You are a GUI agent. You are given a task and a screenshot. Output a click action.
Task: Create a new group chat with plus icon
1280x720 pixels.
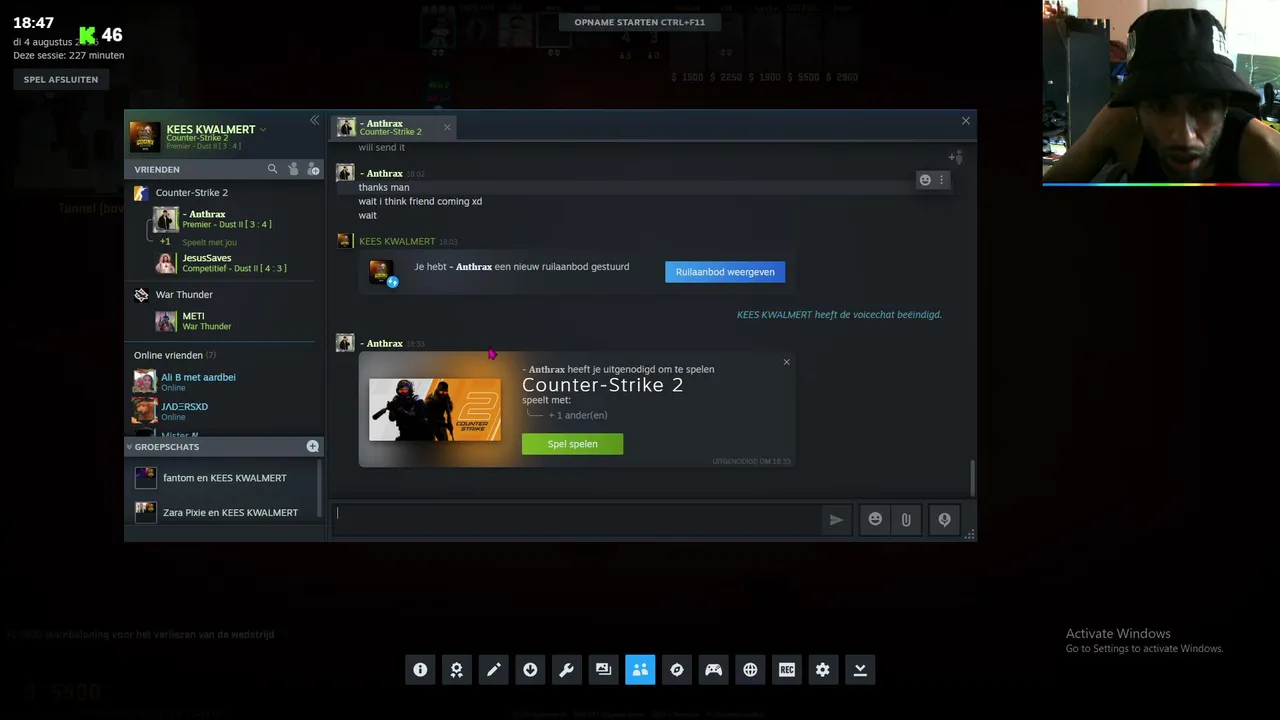pyautogui.click(x=313, y=446)
